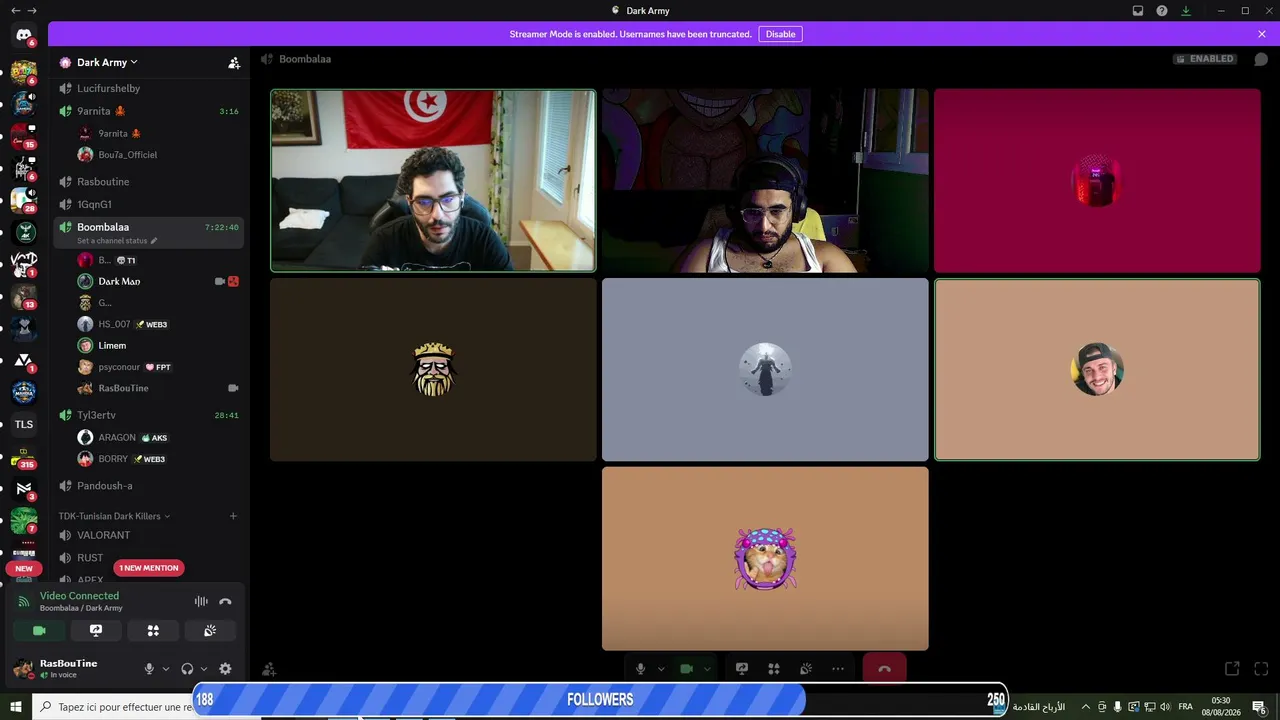Enter full screen for the call
The width and height of the screenshot is (1280, 720).
pos(1261,669)
